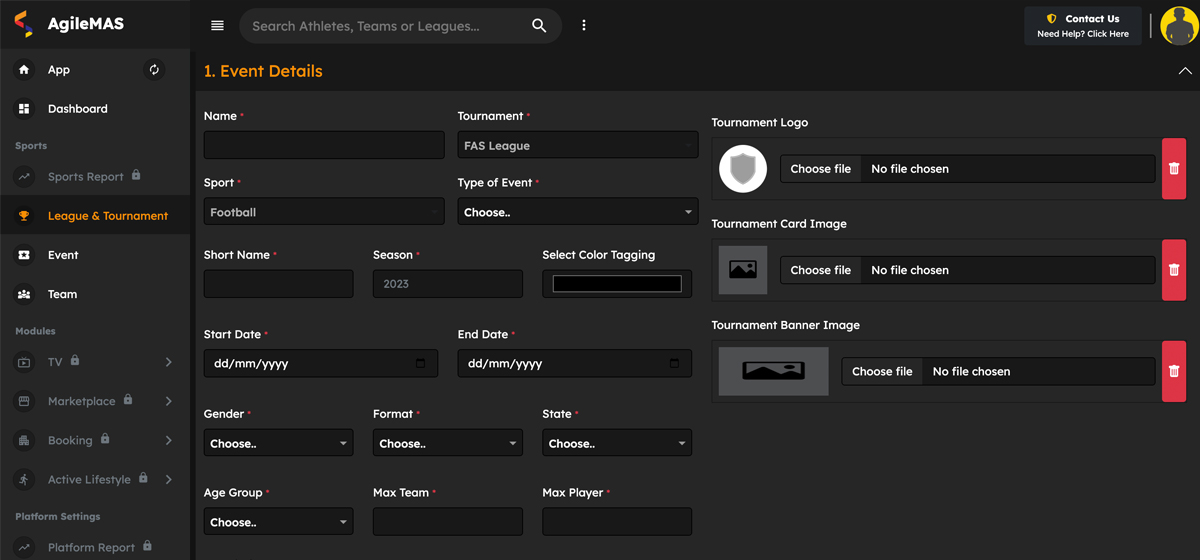
Task: Click Contact Us help button
Action: coord(1082,26)
